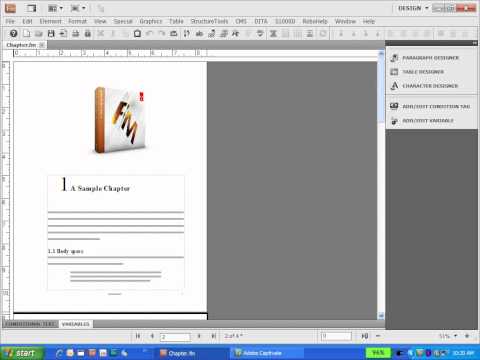Viewport: 480px width, 360px height.
Task: Open the StructureTools menu
Action: pos(209,21)
